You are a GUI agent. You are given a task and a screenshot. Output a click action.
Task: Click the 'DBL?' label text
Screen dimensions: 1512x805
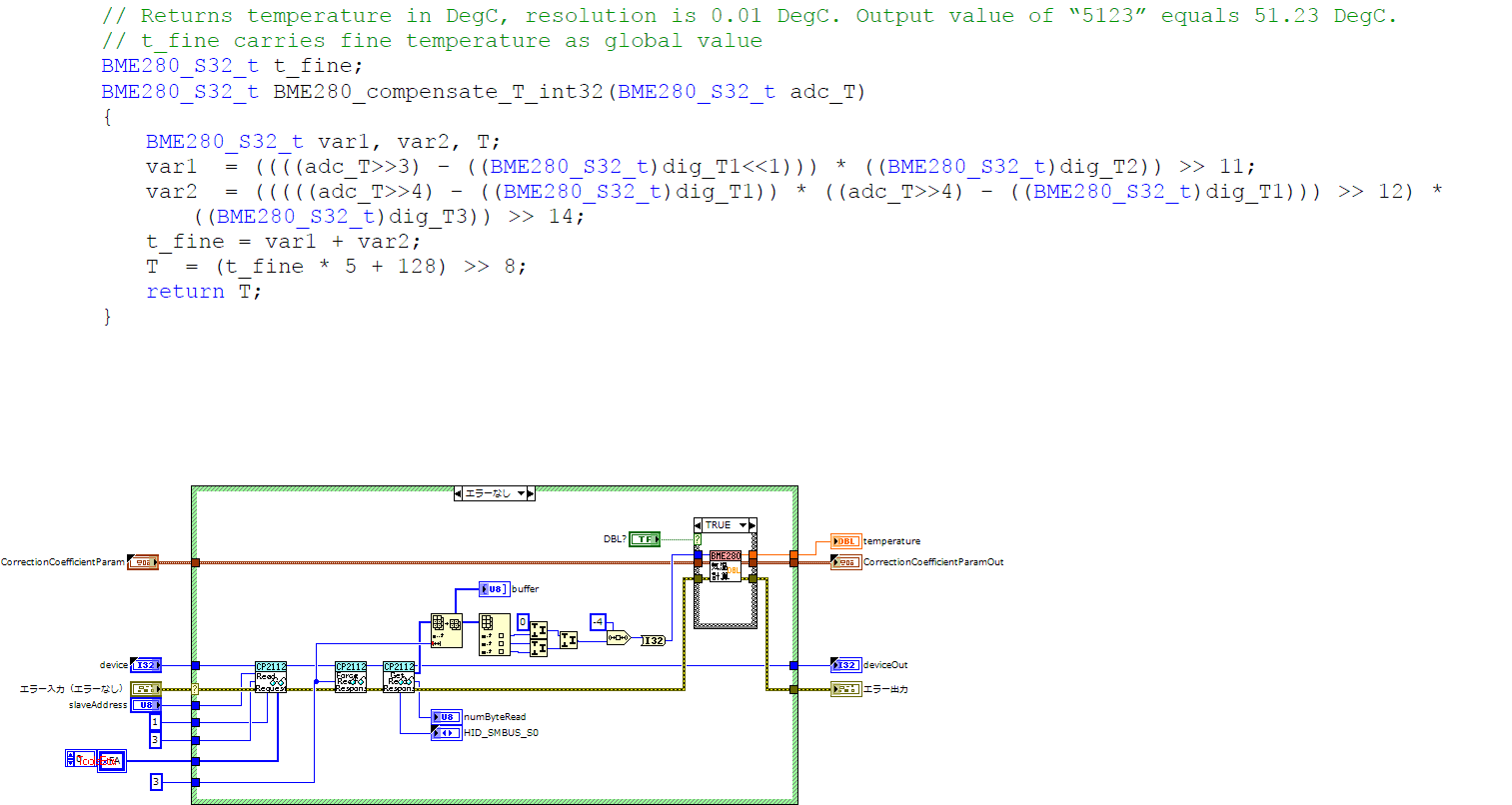615,539
